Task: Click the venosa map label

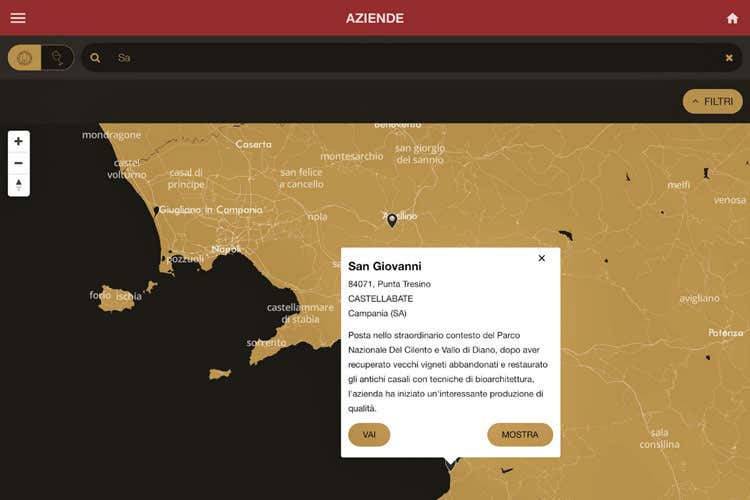Action: tap(729, 200)
